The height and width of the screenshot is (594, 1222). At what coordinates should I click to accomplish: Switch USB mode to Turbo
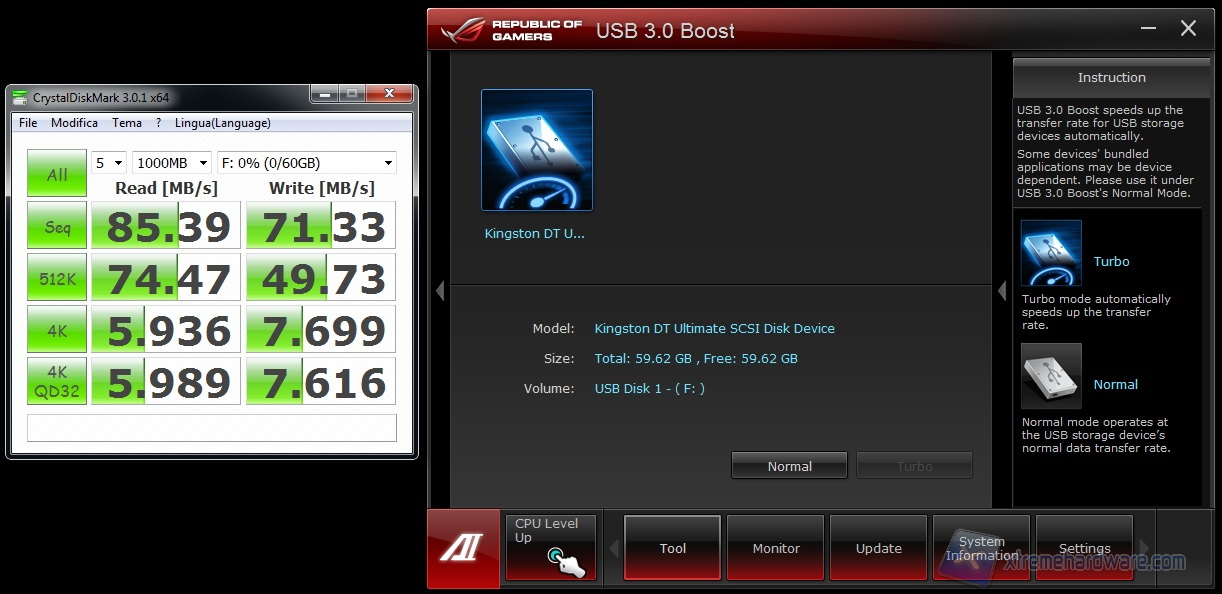[914, 466]
